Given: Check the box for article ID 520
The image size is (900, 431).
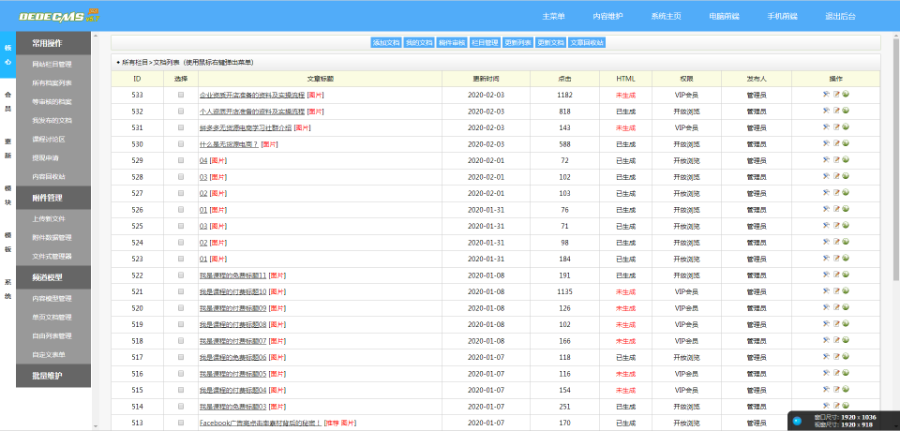Looking at the screenshot, I should (181, 307).
